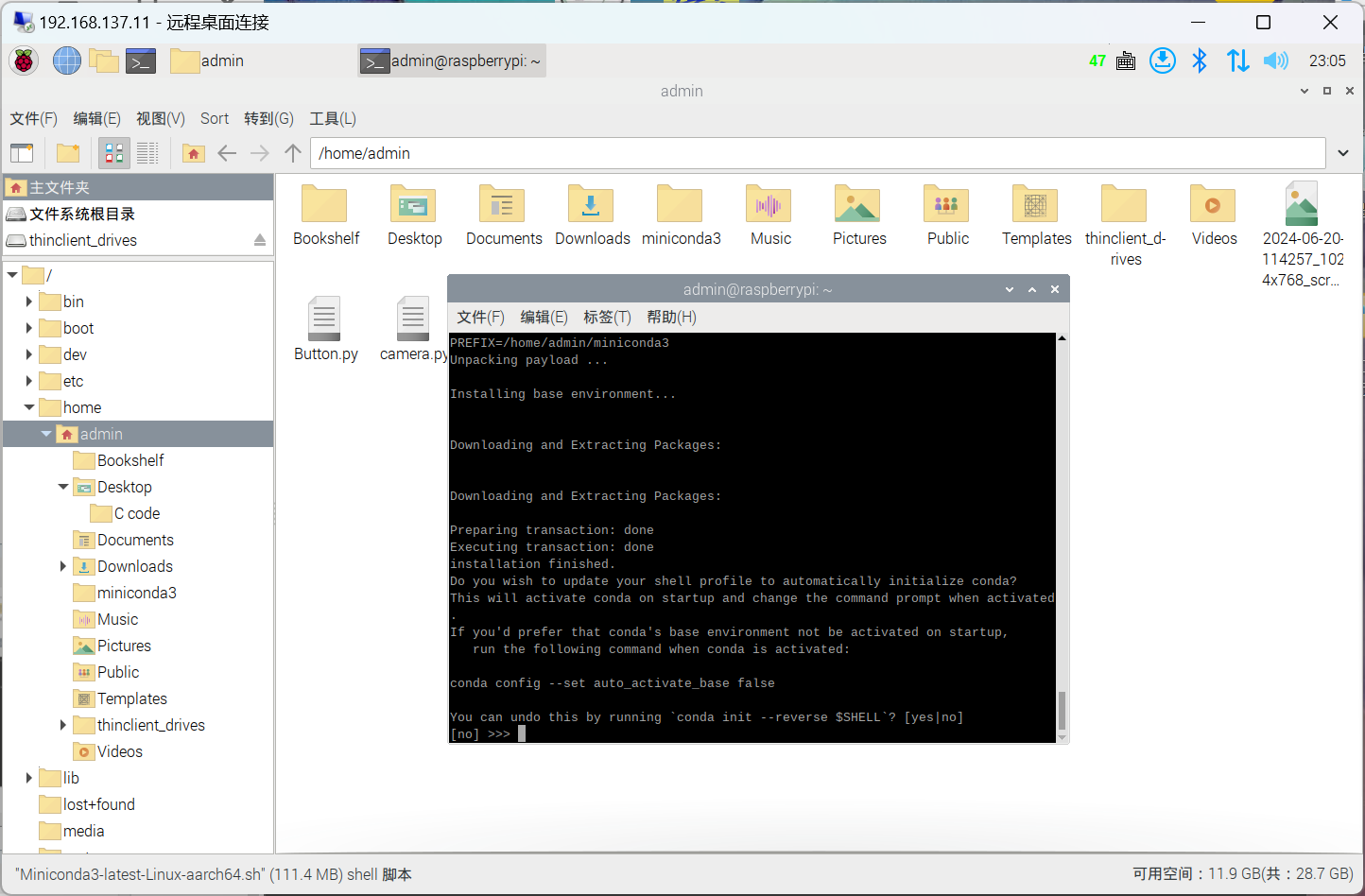Open the terminal 帮助(H) menu
This screenshot has height=896, width=1365.
pos(671,317)
